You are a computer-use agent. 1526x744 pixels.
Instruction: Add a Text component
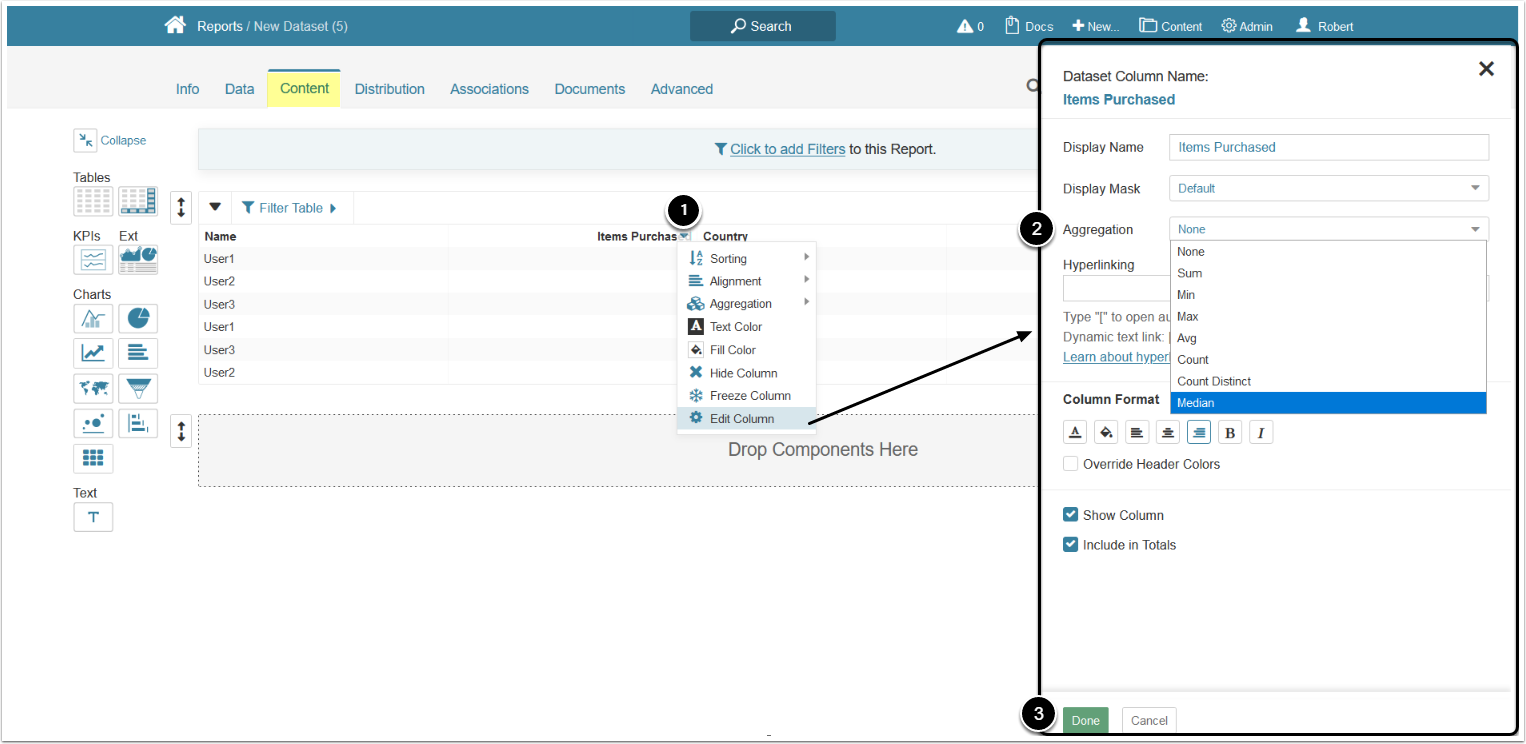click(93, 517)
